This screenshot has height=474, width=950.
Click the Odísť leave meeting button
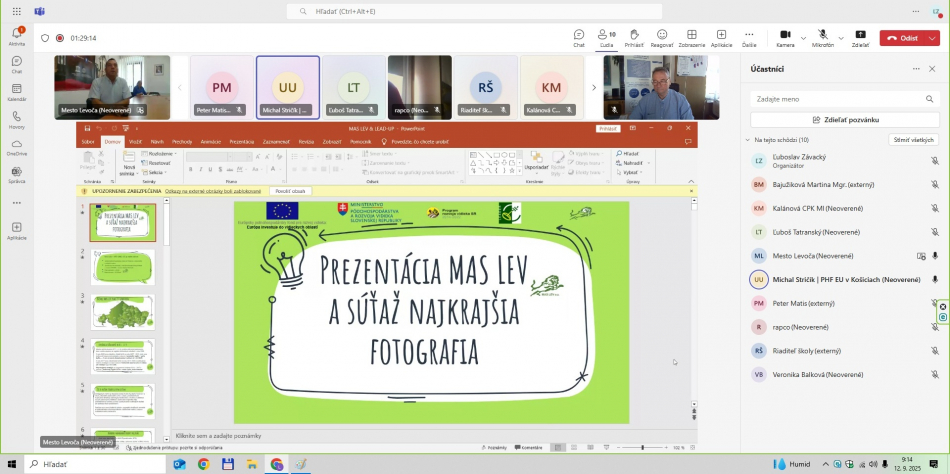[x=902, y=38]
